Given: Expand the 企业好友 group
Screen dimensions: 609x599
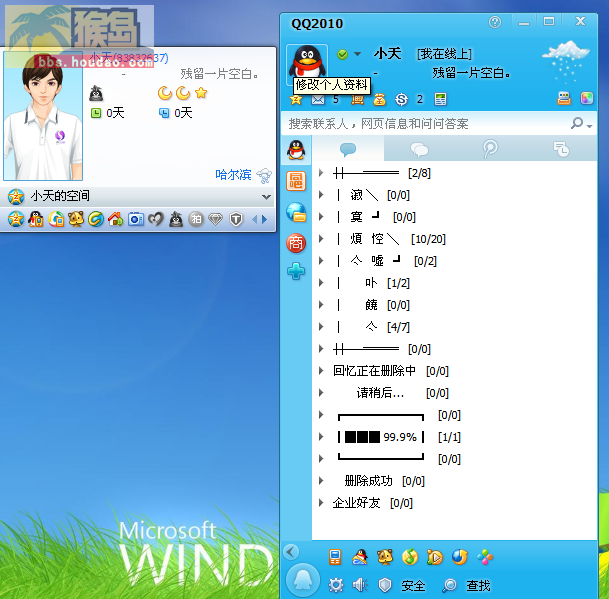Looking at the screenshot, I should 321,503.
